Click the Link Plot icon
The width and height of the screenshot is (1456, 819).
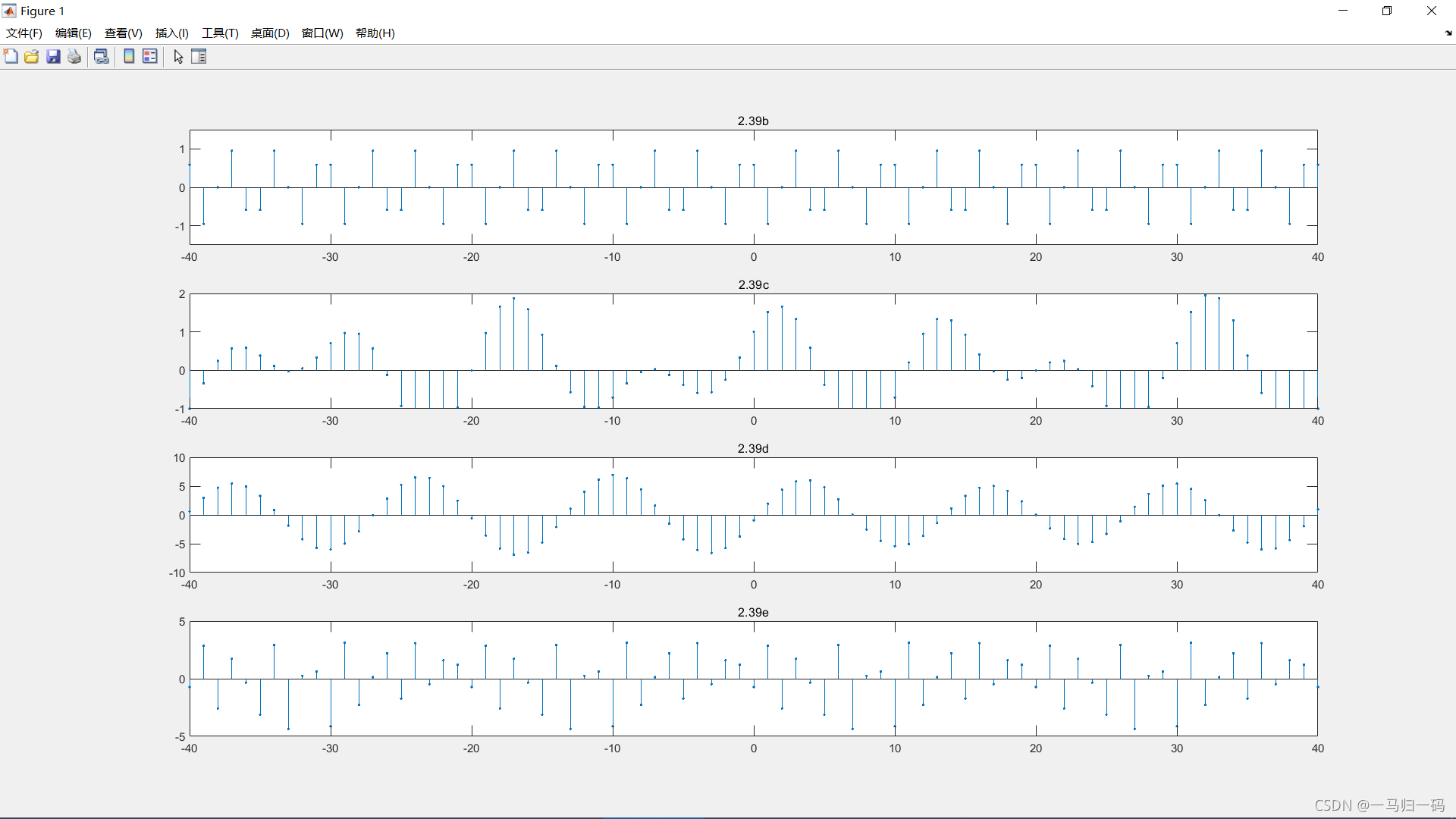[102, 57]
